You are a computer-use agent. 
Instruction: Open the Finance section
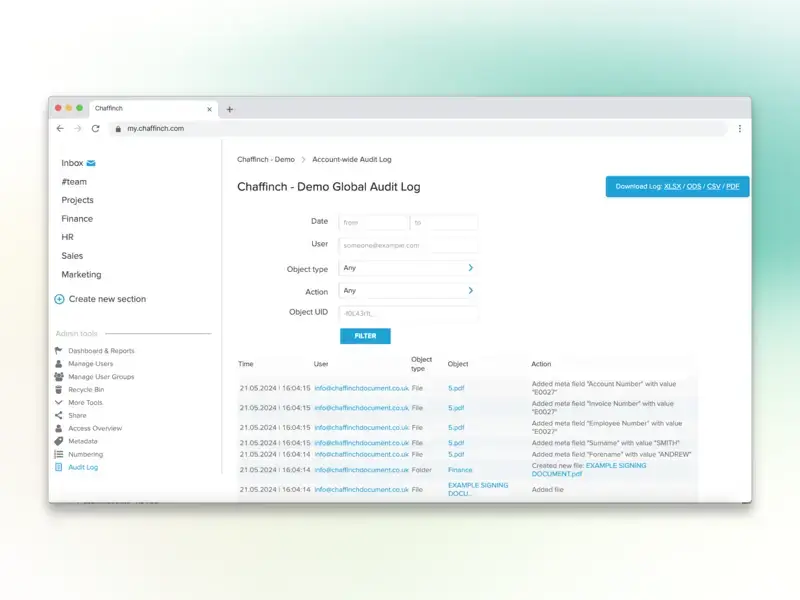(77, 219)
